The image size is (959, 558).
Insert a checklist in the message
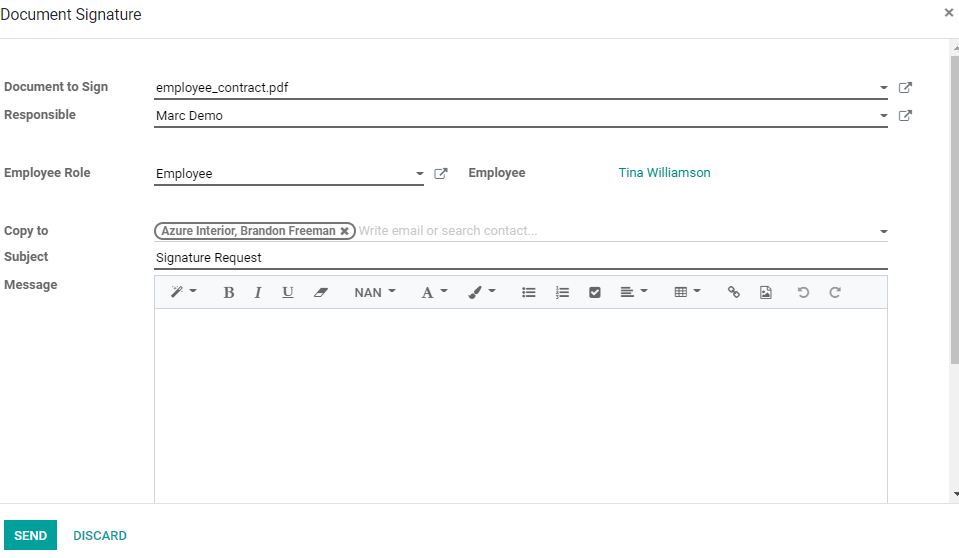click(x=595, y=293)
